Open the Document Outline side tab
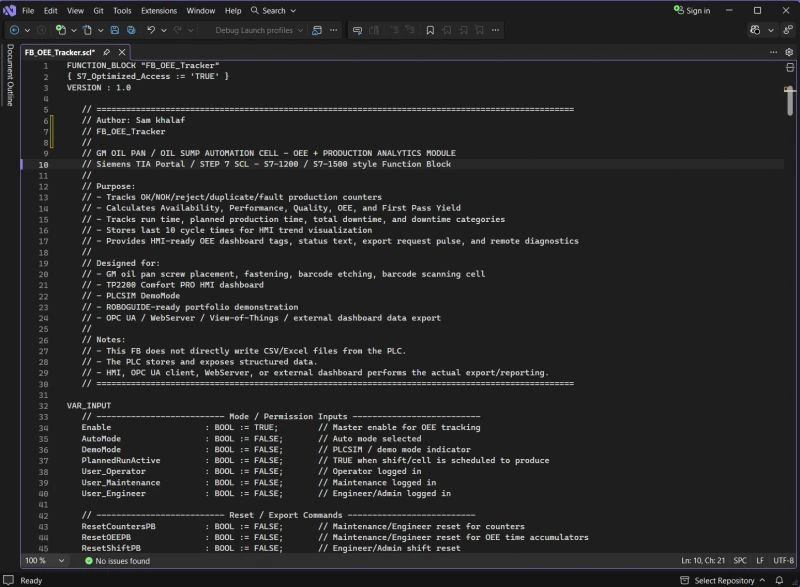Viewport: 800px width, 587px height. click(10, 75)
